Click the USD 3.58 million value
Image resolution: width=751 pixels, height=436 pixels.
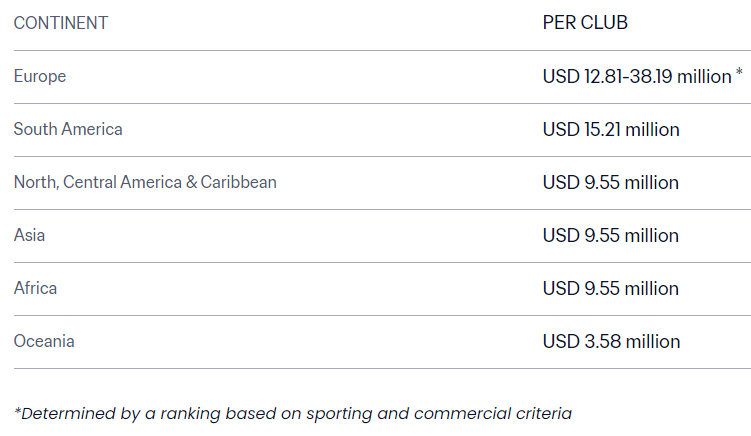coord(611,342)
